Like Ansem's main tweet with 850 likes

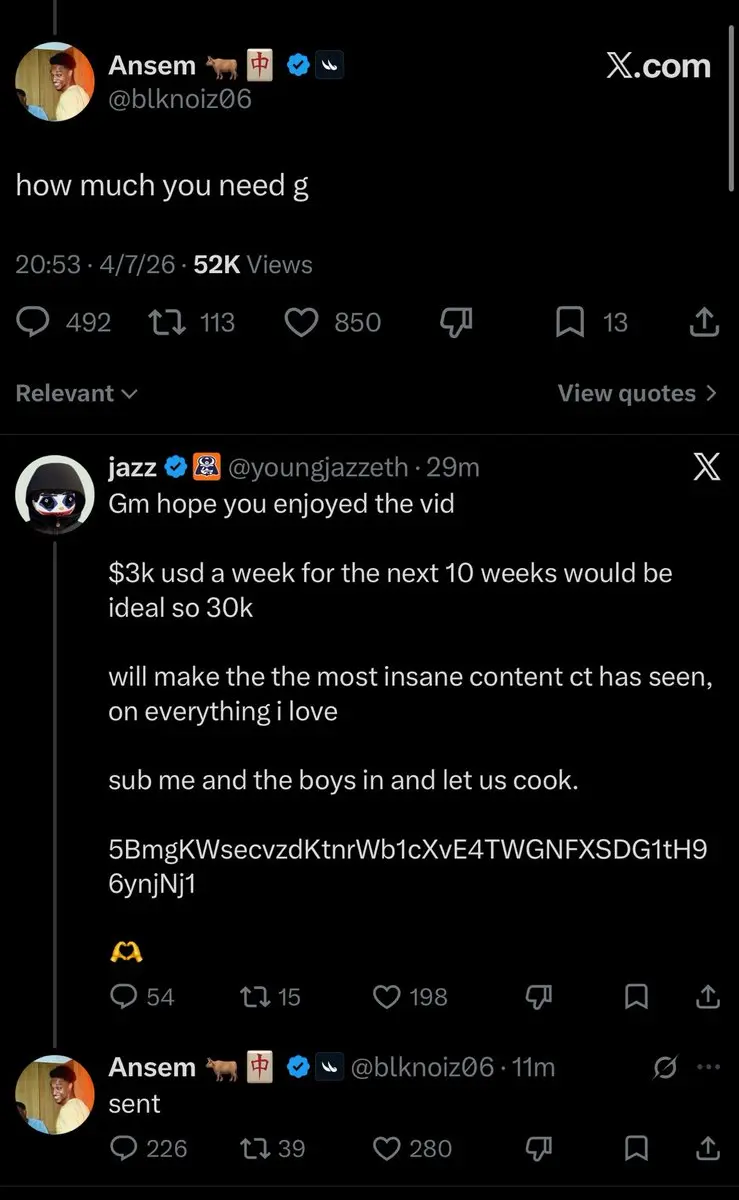(x=333, y=322)
